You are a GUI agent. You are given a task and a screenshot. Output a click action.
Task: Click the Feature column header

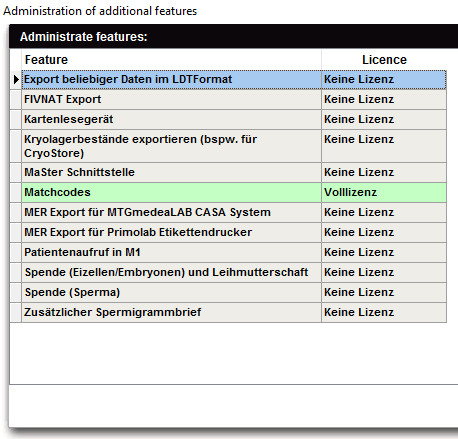(x=171, y=60)
